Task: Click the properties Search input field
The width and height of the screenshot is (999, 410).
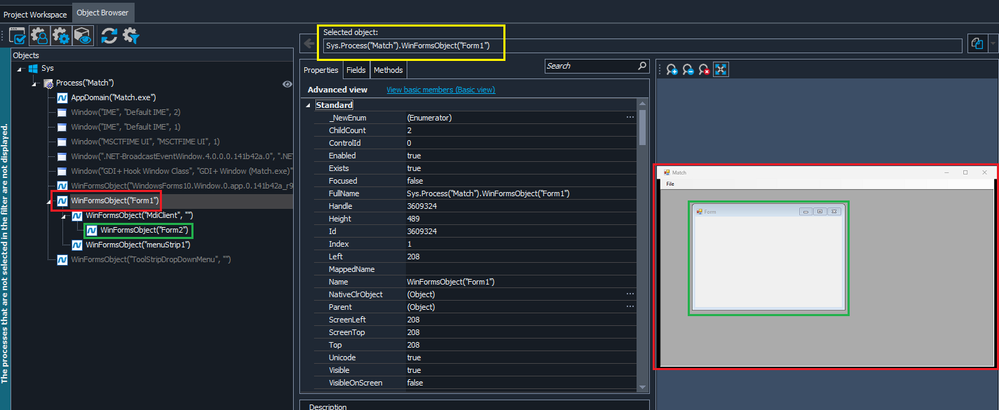Action: coord(590,66)
